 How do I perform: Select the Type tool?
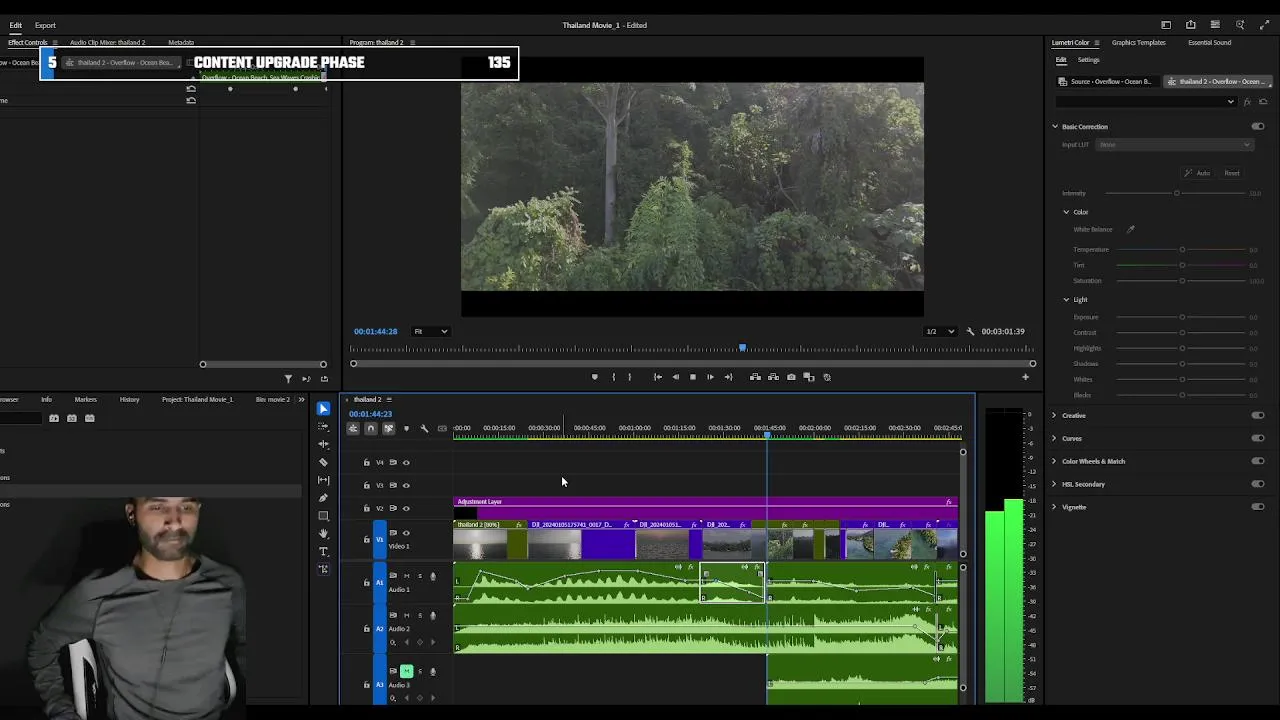click(x=323, y=551)
